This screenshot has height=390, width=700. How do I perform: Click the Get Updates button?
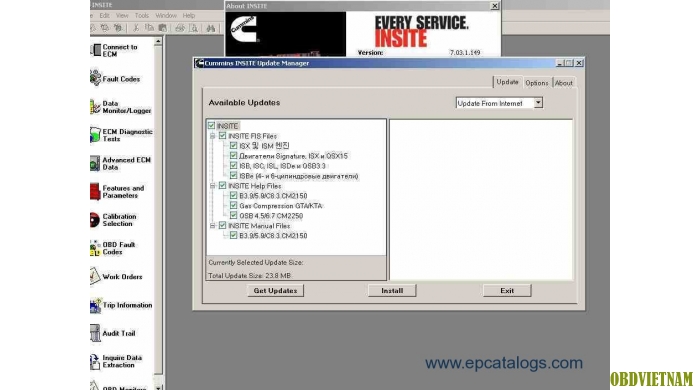[275, 290]
